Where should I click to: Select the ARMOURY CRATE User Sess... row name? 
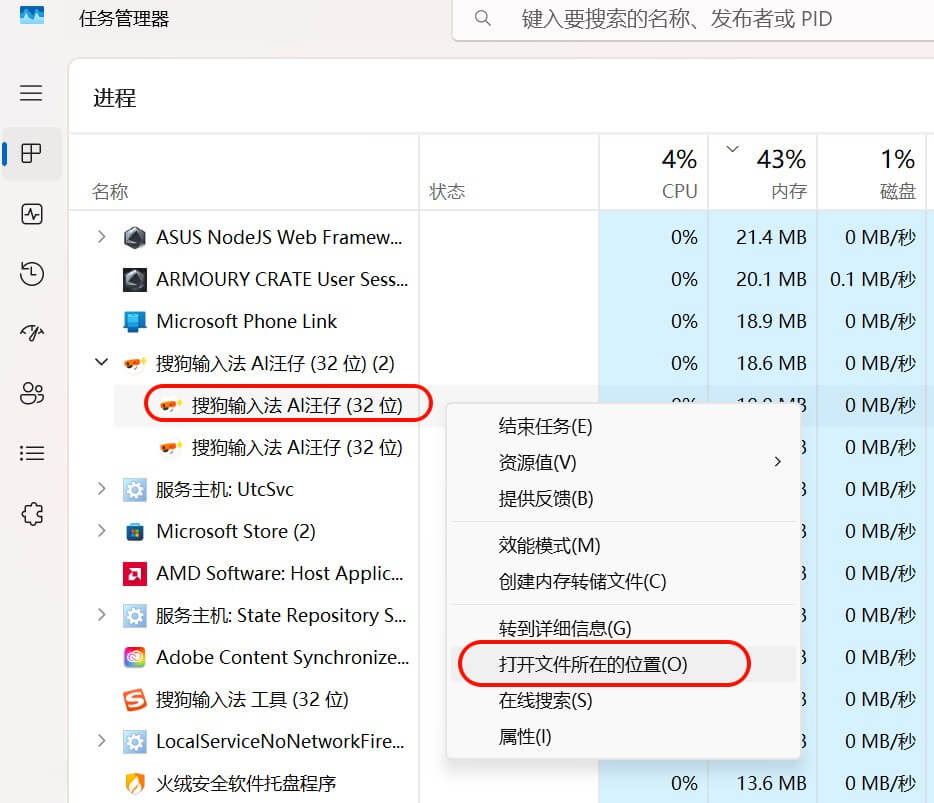(282, 279)
